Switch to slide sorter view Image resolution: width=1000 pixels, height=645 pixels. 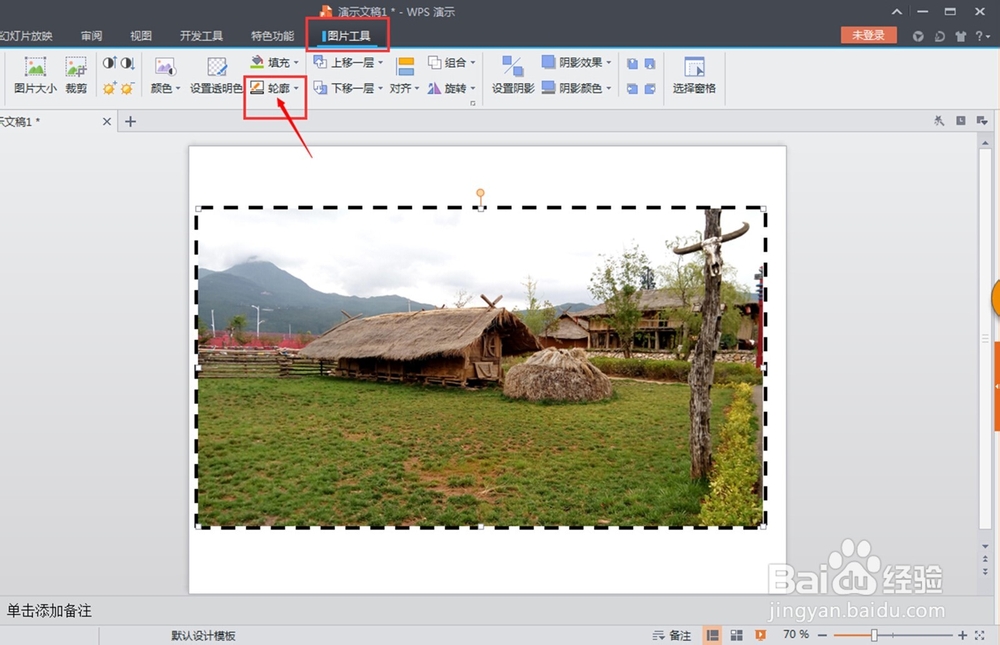click(x=737, y=635)
